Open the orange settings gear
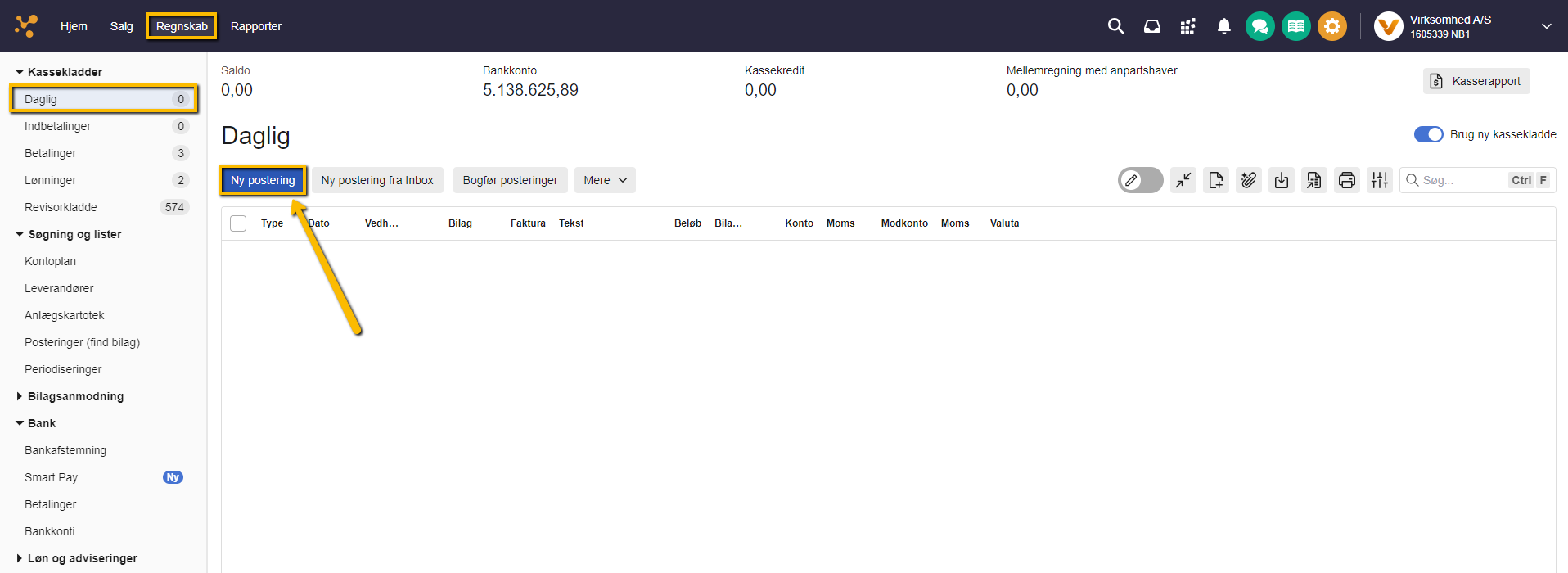 coord(1331,26)
